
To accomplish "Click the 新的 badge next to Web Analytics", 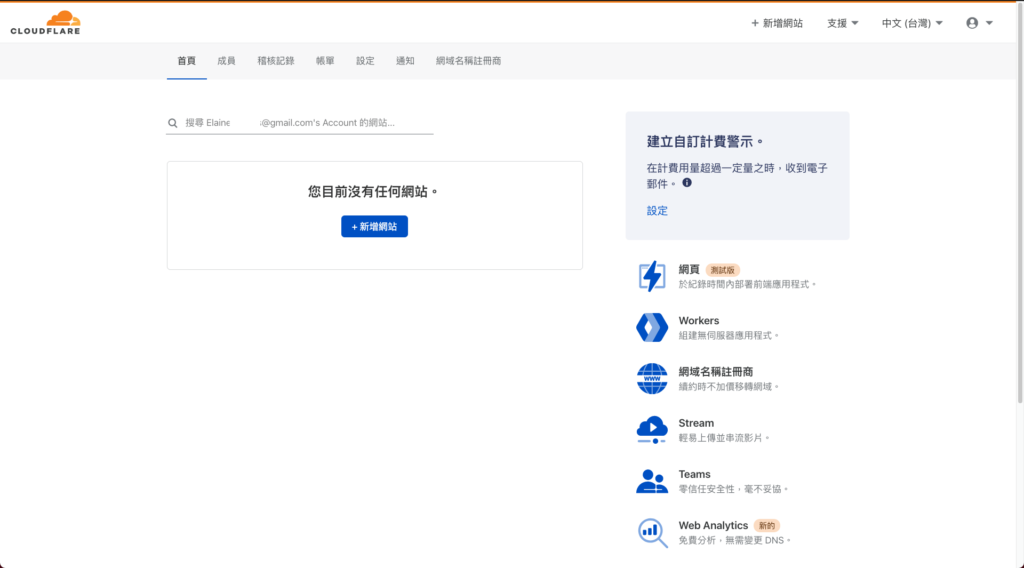I will pos(767,526).
